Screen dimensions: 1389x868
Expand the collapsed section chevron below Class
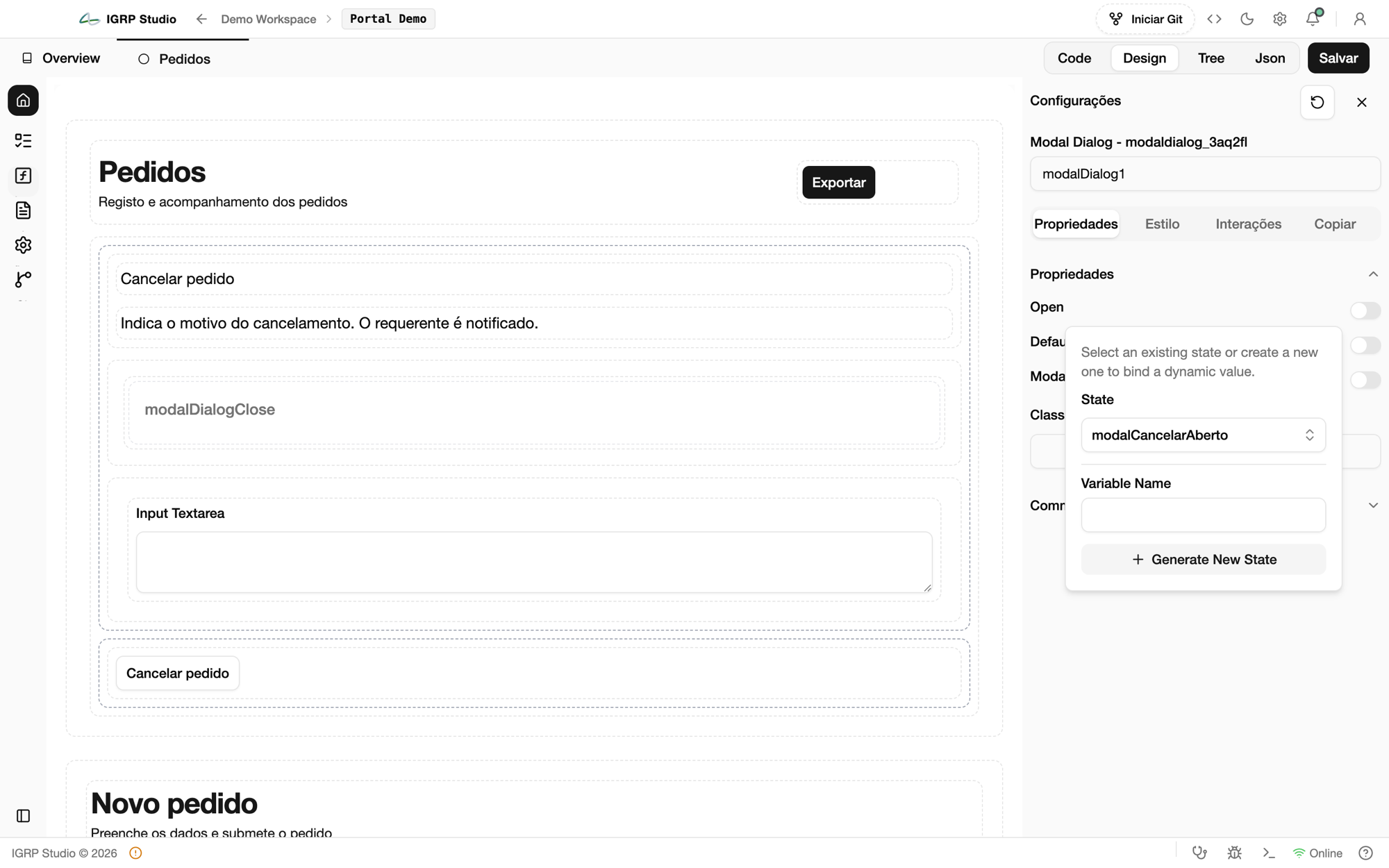pos(1373,506)
